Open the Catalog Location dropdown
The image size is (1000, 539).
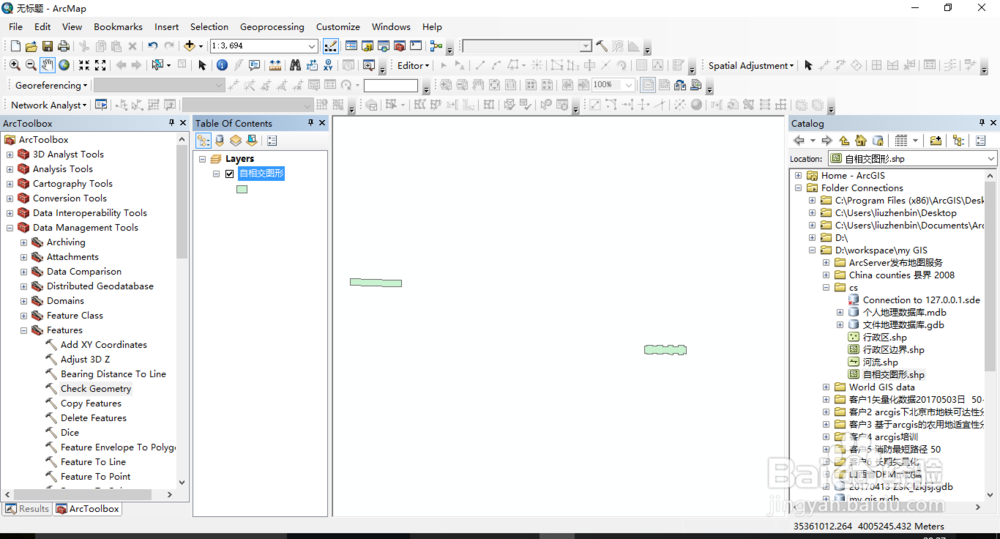pos(990,159)
